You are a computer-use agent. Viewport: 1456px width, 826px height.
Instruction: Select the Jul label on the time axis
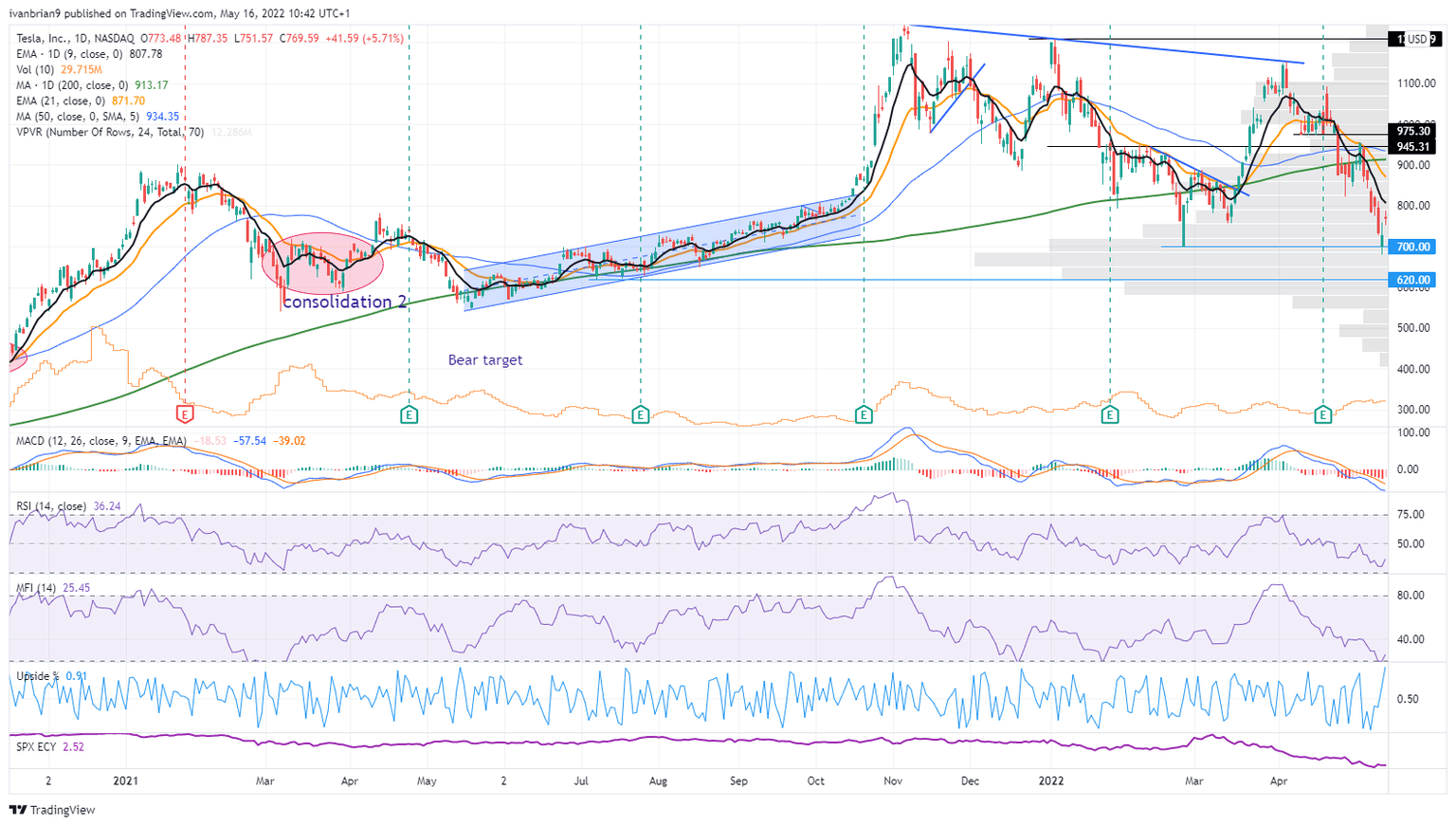[x=580, y=781]
